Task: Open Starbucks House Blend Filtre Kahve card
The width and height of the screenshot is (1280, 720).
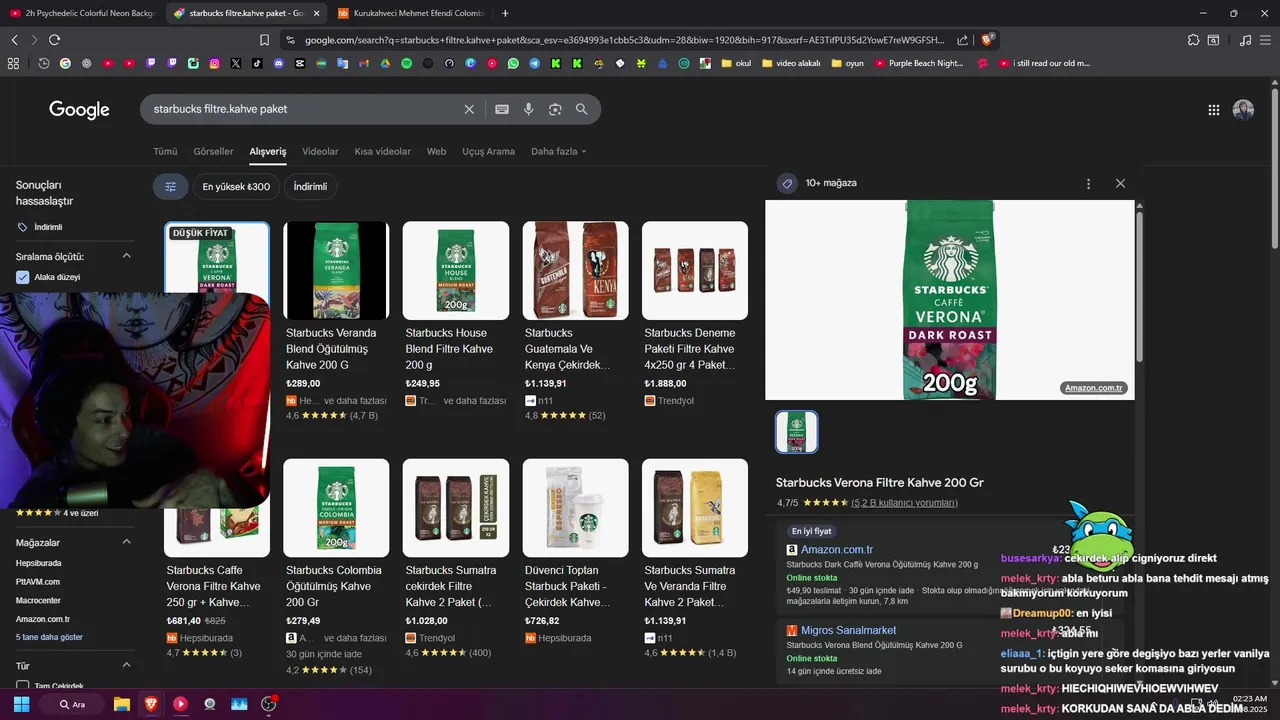Action: point(456,314)
